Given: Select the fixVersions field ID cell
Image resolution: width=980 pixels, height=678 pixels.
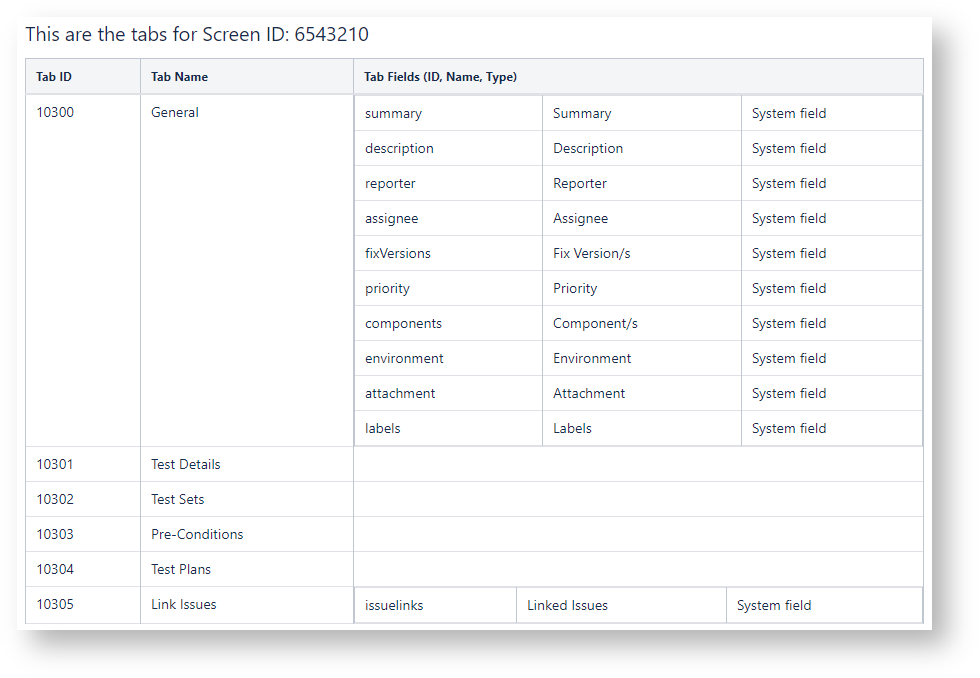Looking at the screenshot, I should 398,254.
